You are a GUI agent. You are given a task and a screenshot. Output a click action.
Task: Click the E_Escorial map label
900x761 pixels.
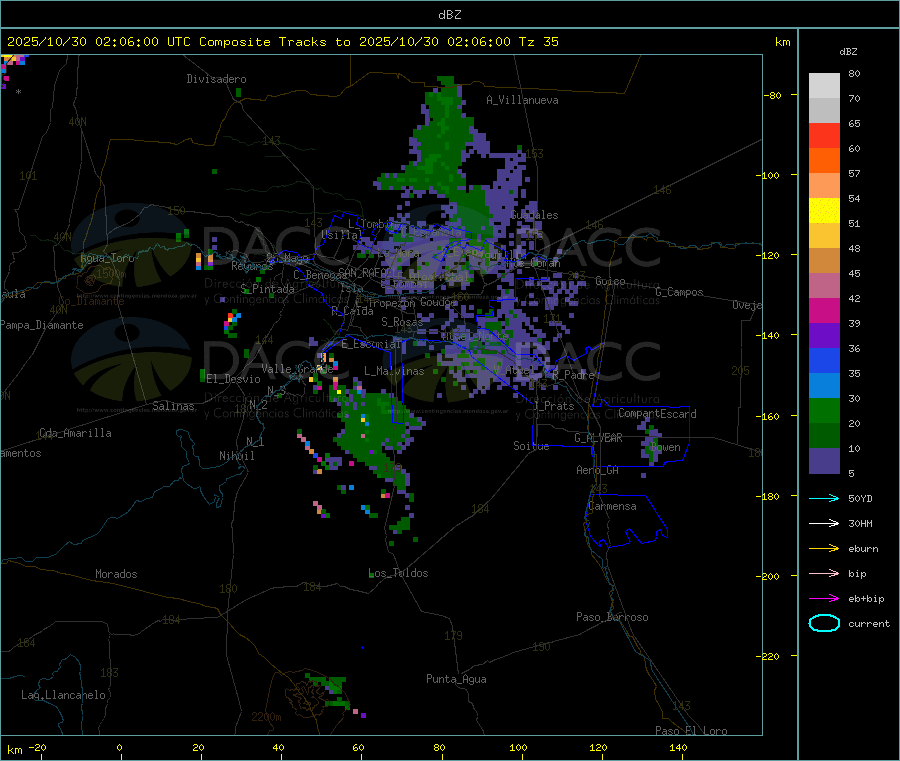(371, 344)
